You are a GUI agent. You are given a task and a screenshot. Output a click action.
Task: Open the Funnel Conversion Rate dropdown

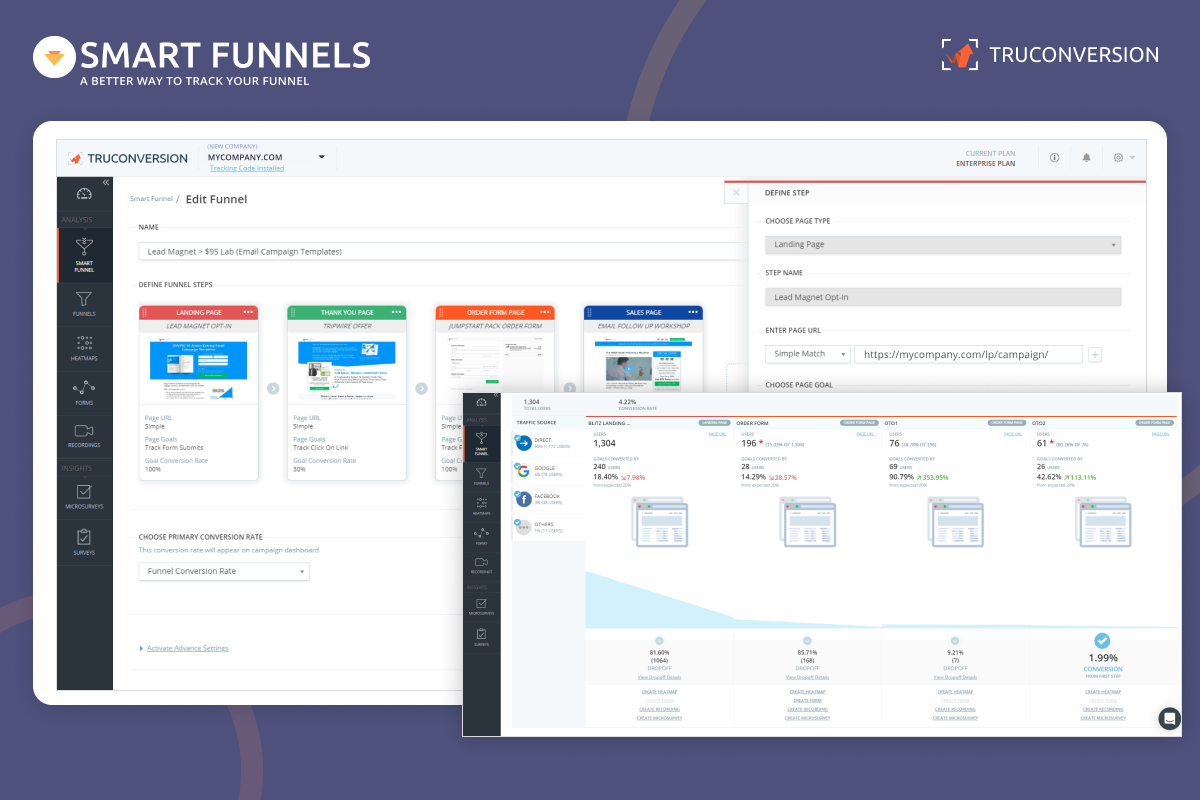click(x=223, y=570)
